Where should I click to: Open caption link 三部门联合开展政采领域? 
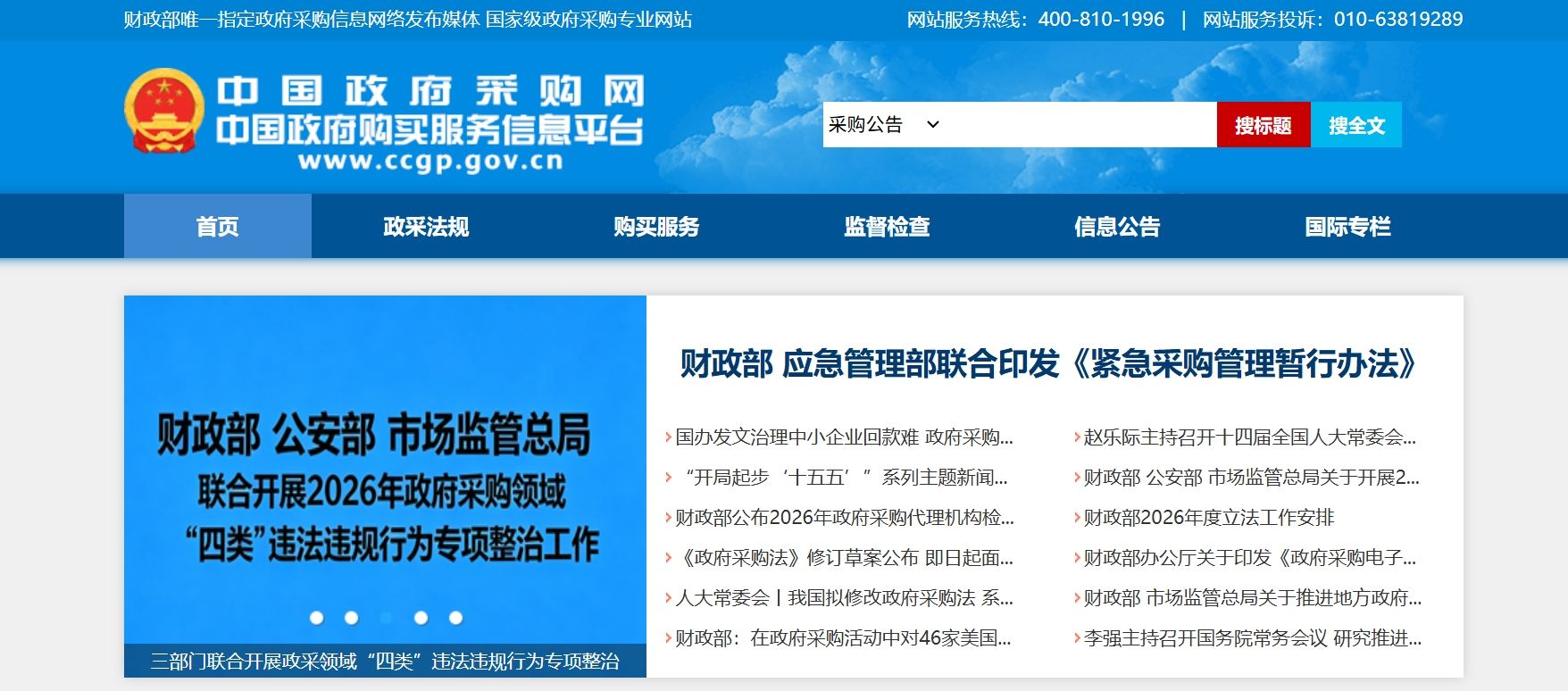[x=385, y=661]
